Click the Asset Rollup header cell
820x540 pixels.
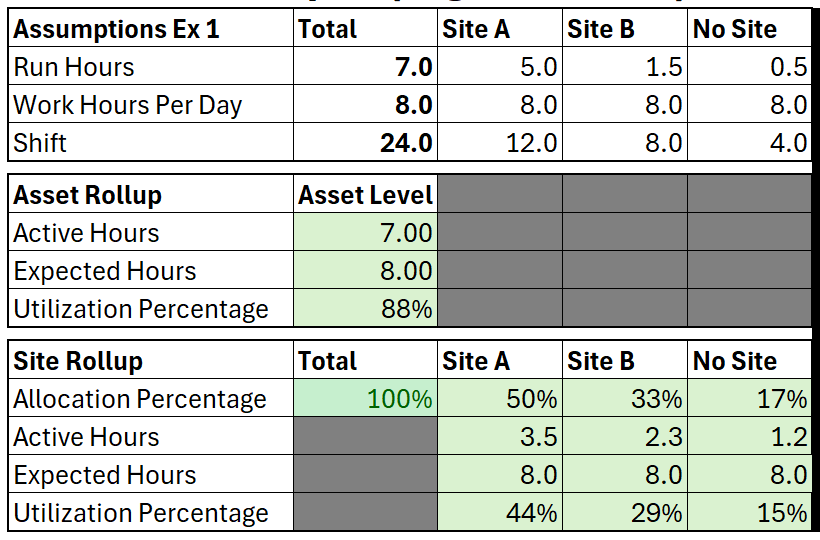click(x=151, y=194)
